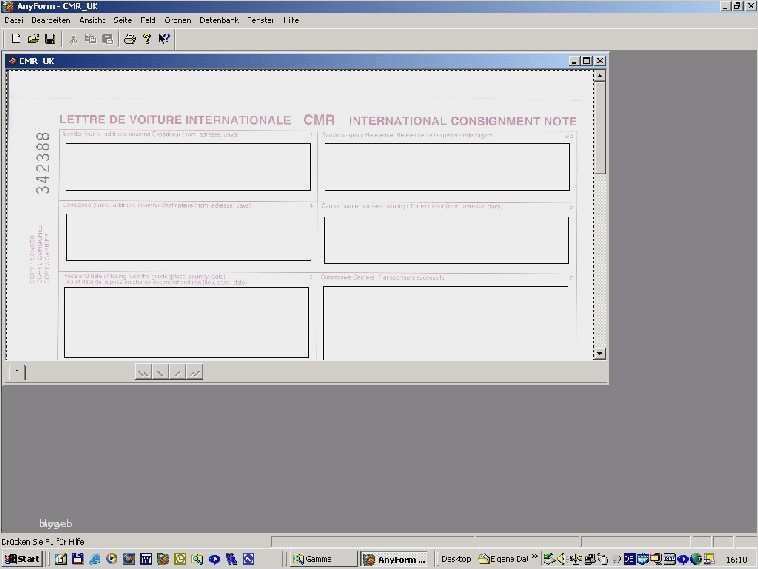Open the Fenster menu

[261, 20]
